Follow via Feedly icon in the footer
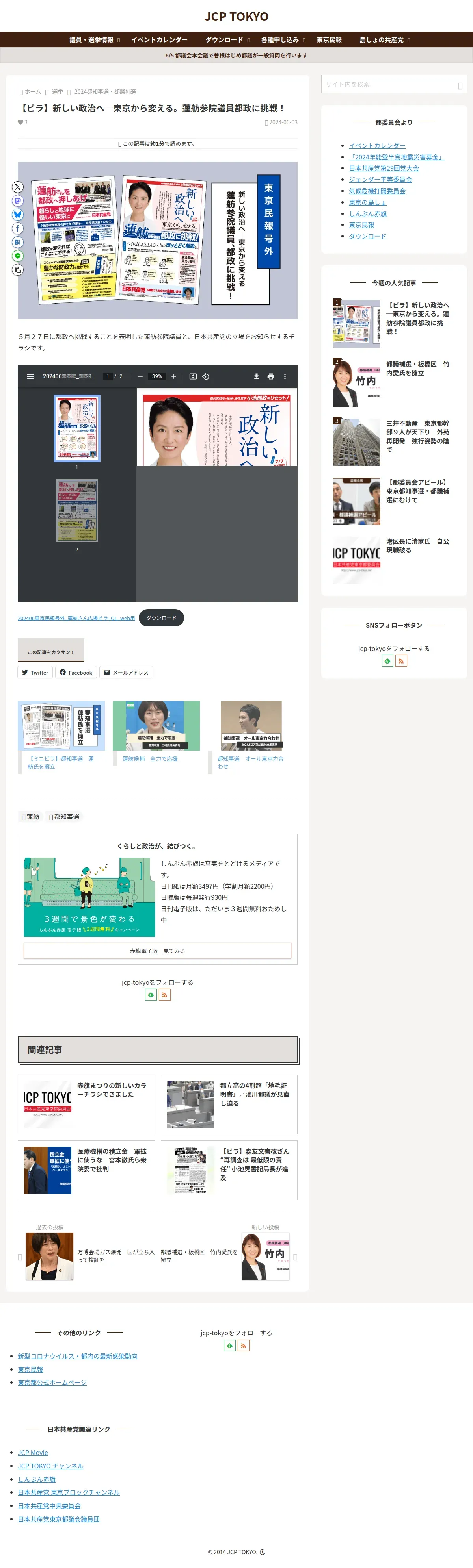Image resolution: width=473 pixels, height=1568 pixels. coord(230,1345)
